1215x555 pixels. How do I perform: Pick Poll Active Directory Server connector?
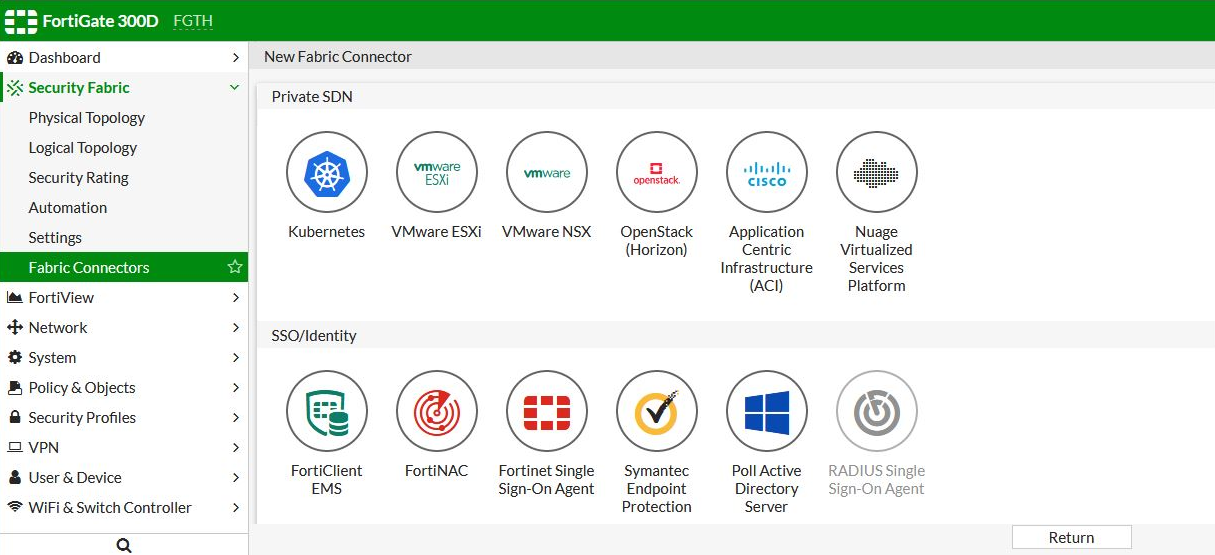(767, 412)
